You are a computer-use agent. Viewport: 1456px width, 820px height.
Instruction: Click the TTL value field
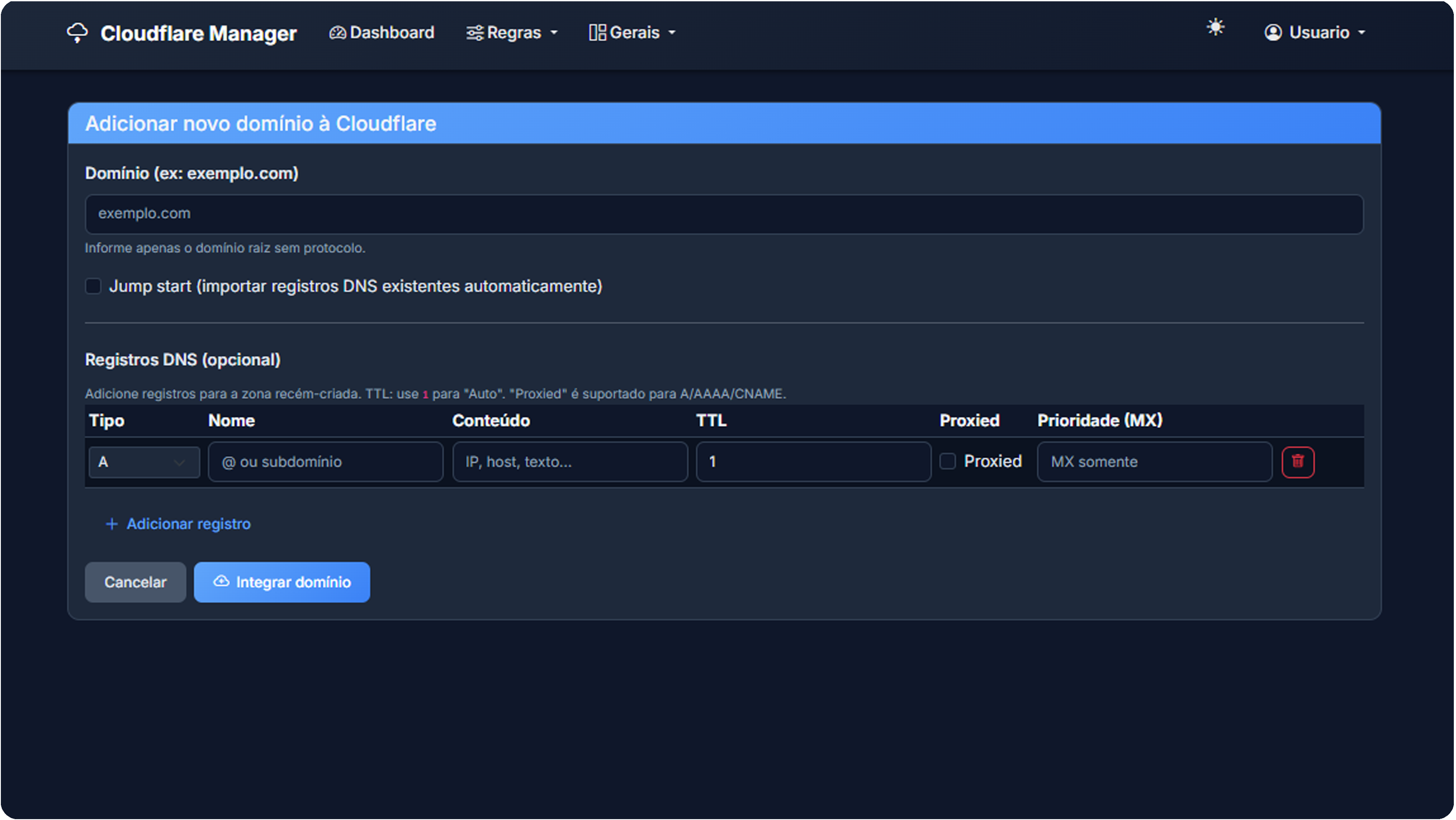pyautogui.click(x=813, y=462)
